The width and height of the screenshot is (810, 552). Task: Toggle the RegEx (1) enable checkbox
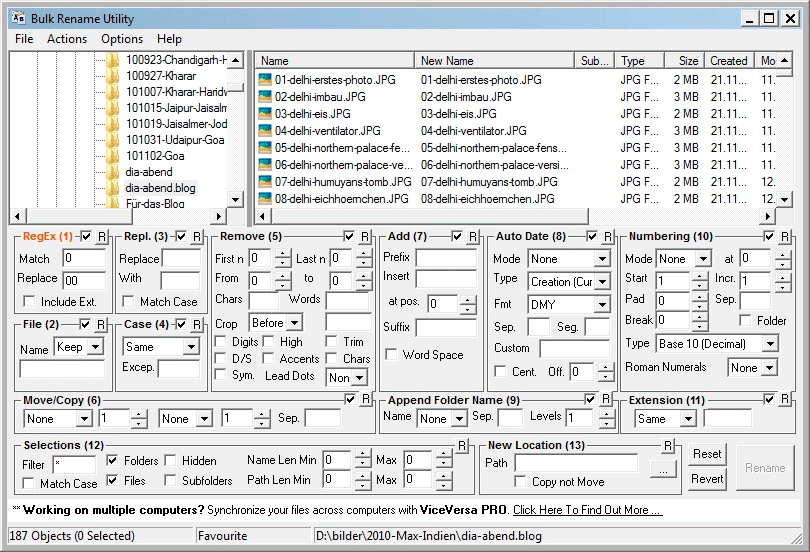(86, 236)
